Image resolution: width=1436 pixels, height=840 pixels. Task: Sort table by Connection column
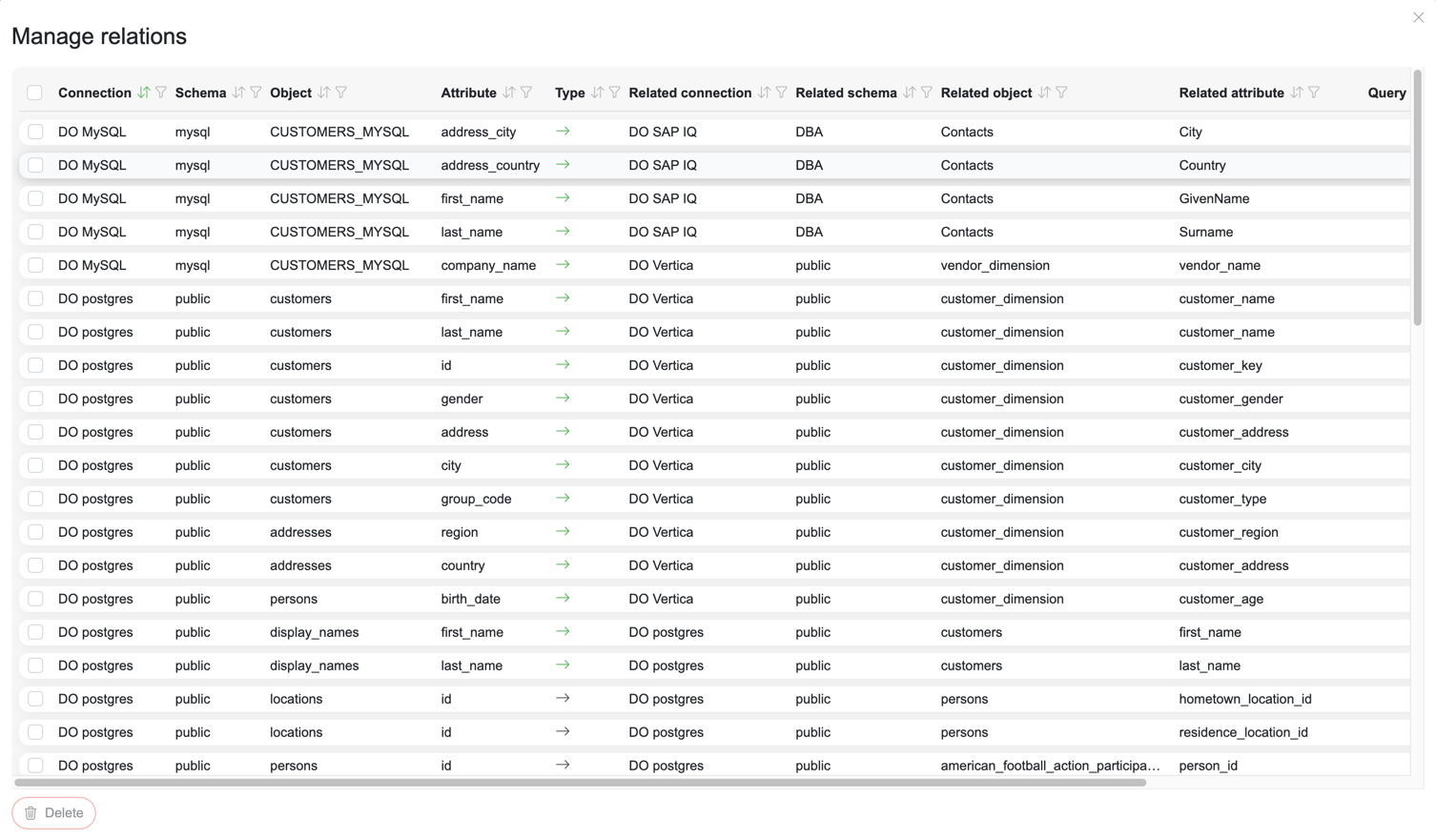[143, 92]
